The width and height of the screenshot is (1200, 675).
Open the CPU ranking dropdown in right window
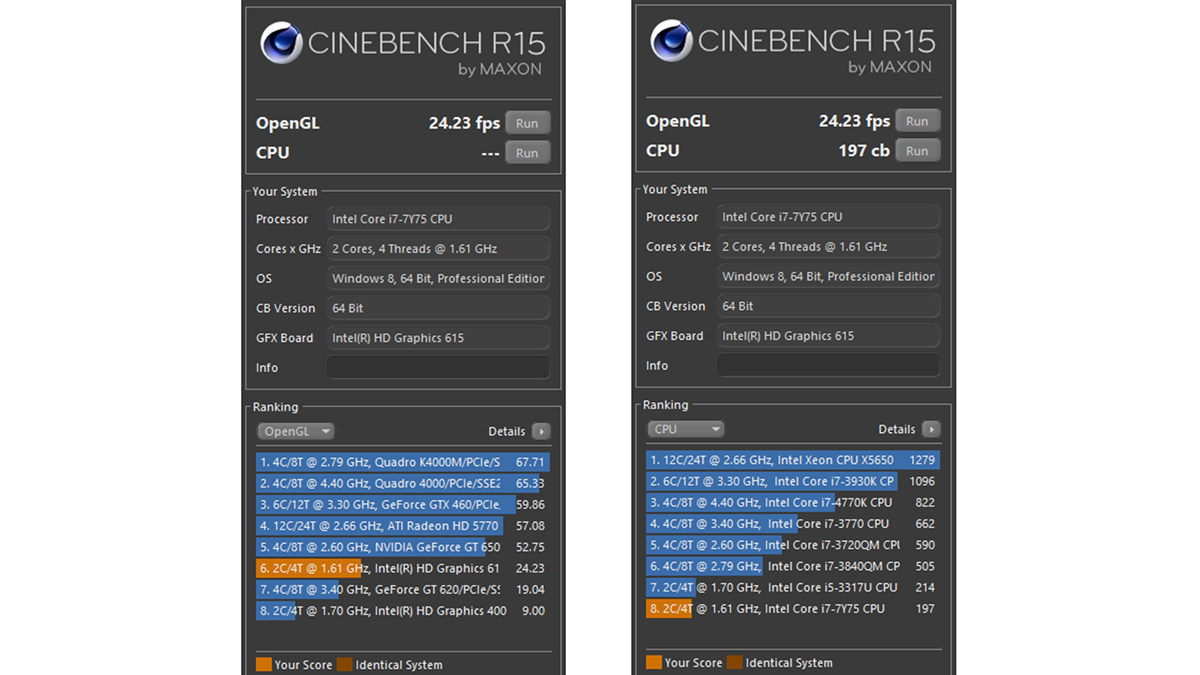[686, 429]
